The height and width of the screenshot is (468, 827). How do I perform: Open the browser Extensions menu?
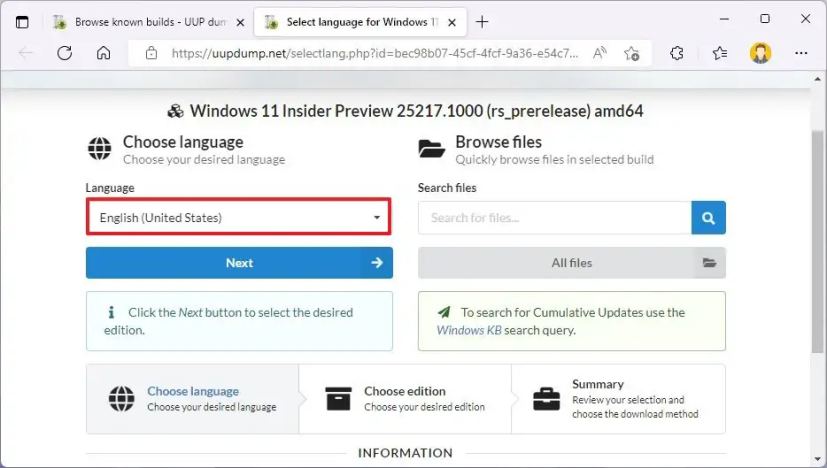pyautogui.click(x=677, y=53)
